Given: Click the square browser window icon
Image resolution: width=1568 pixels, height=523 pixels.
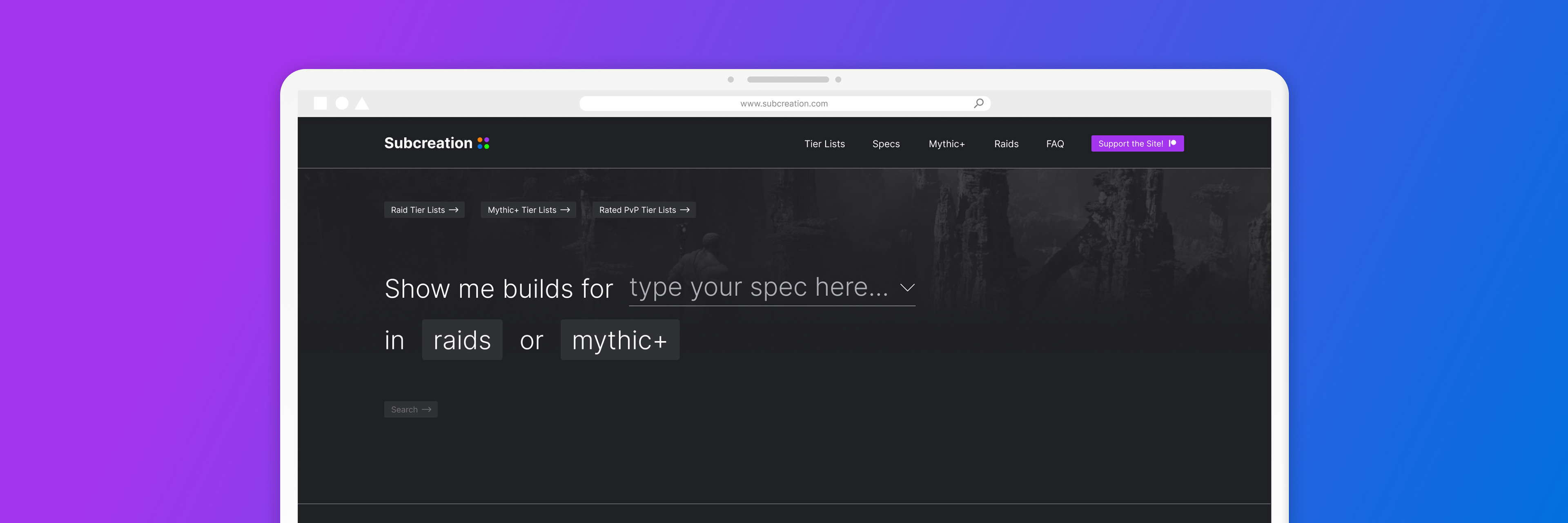Looking at the screenshot, I should [x=320, y=103].
